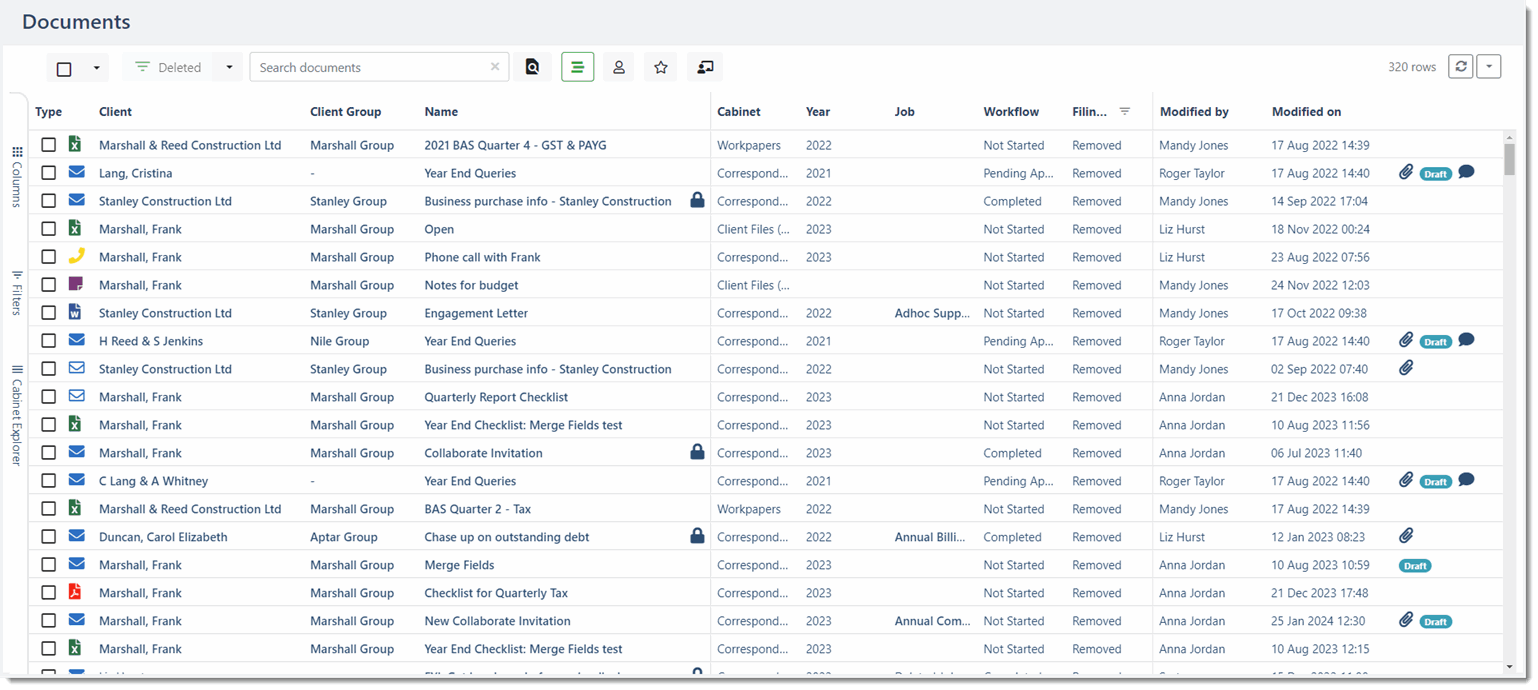This screenshot has height=690, width=1538.
Task: Click paperclip on Duncan, Carol Elizabeth row
Action: 1406,536
